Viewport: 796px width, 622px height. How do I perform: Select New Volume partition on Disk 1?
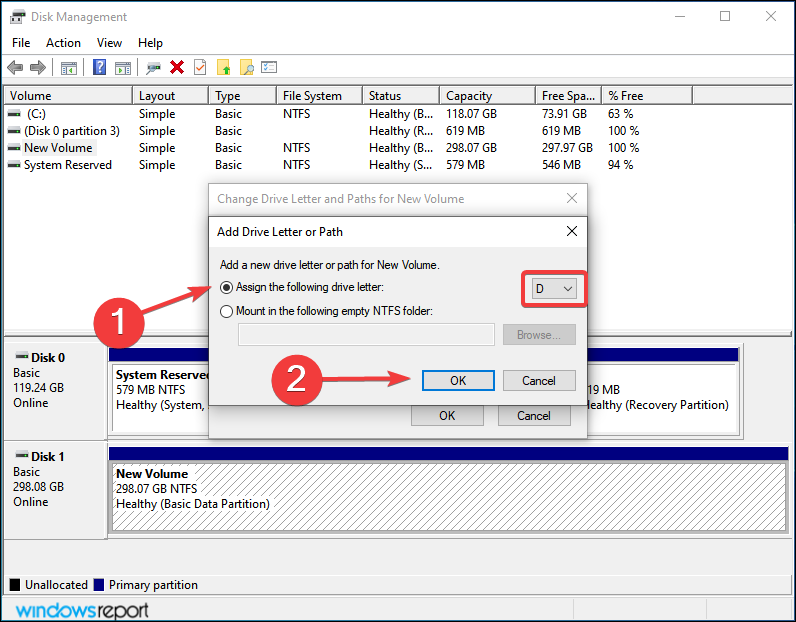coord(449,497)
